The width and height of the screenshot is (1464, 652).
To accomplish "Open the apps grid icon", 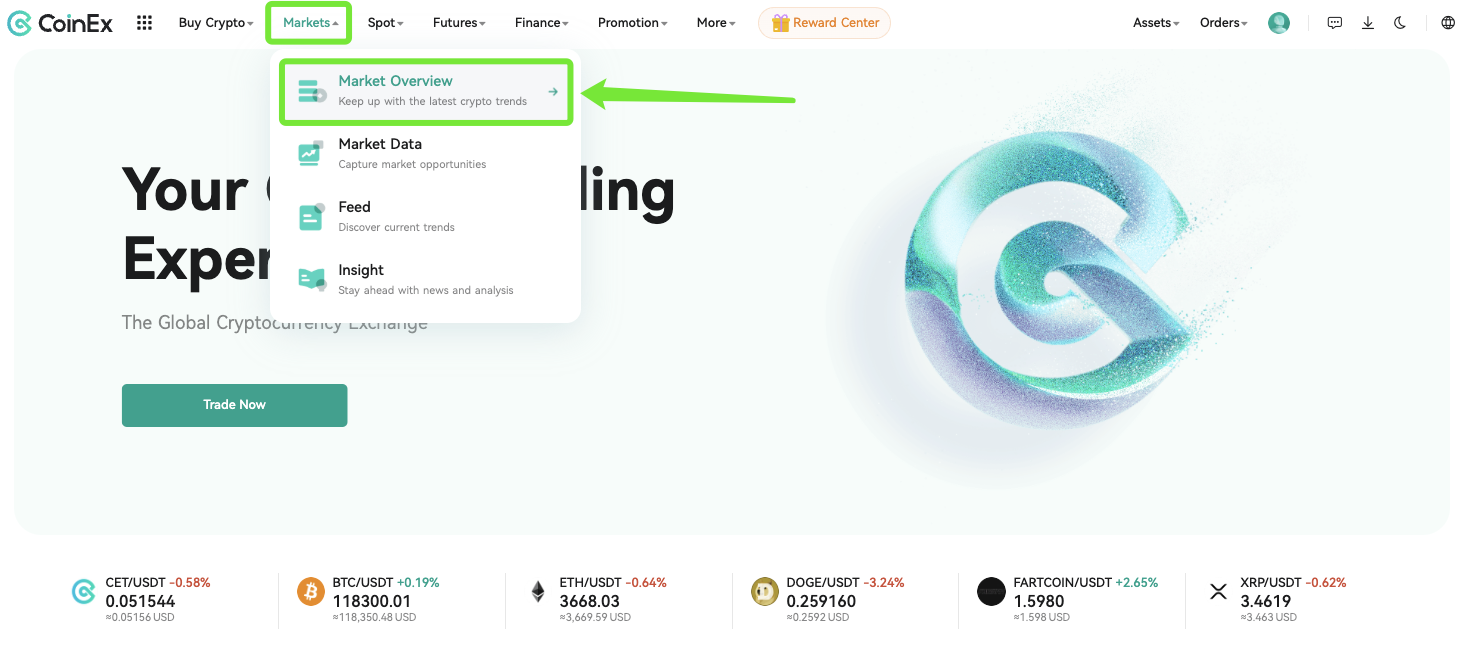I will click(x=144, y=23).
